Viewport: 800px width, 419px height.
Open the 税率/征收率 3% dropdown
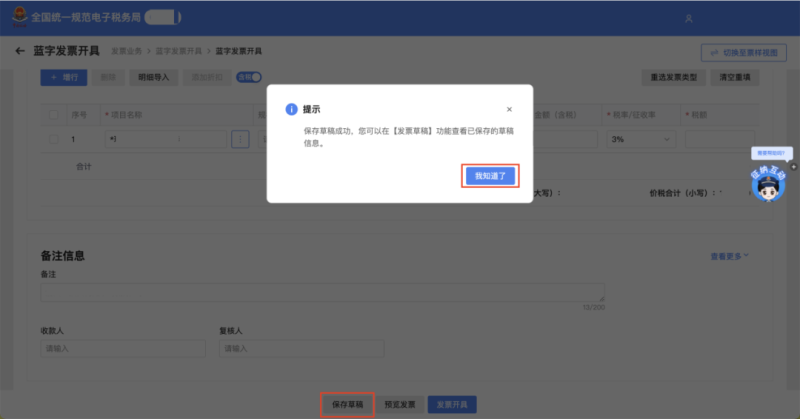pyautogui.click(x=640, y=139)
